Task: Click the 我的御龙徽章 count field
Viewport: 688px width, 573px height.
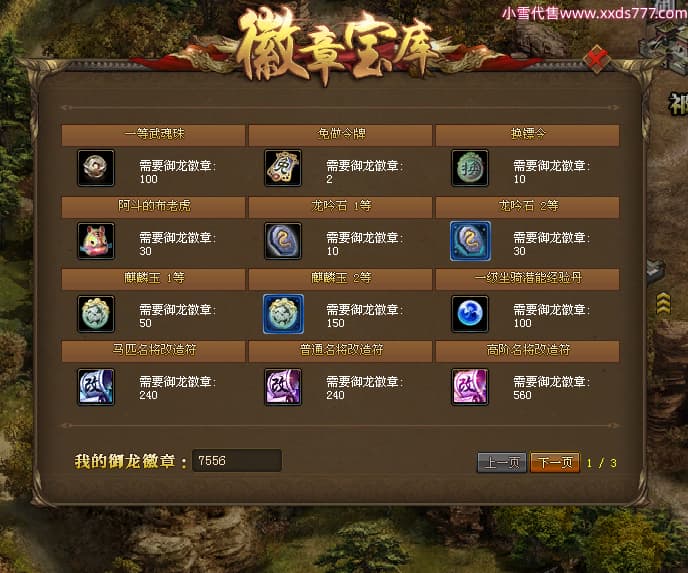Action: click(x=237, y=461)
